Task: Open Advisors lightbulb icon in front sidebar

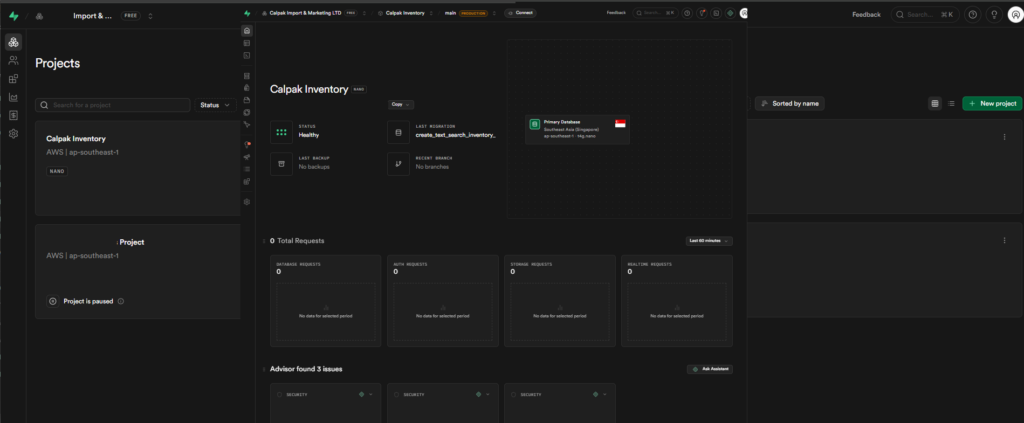Action: tap(247, 144)
